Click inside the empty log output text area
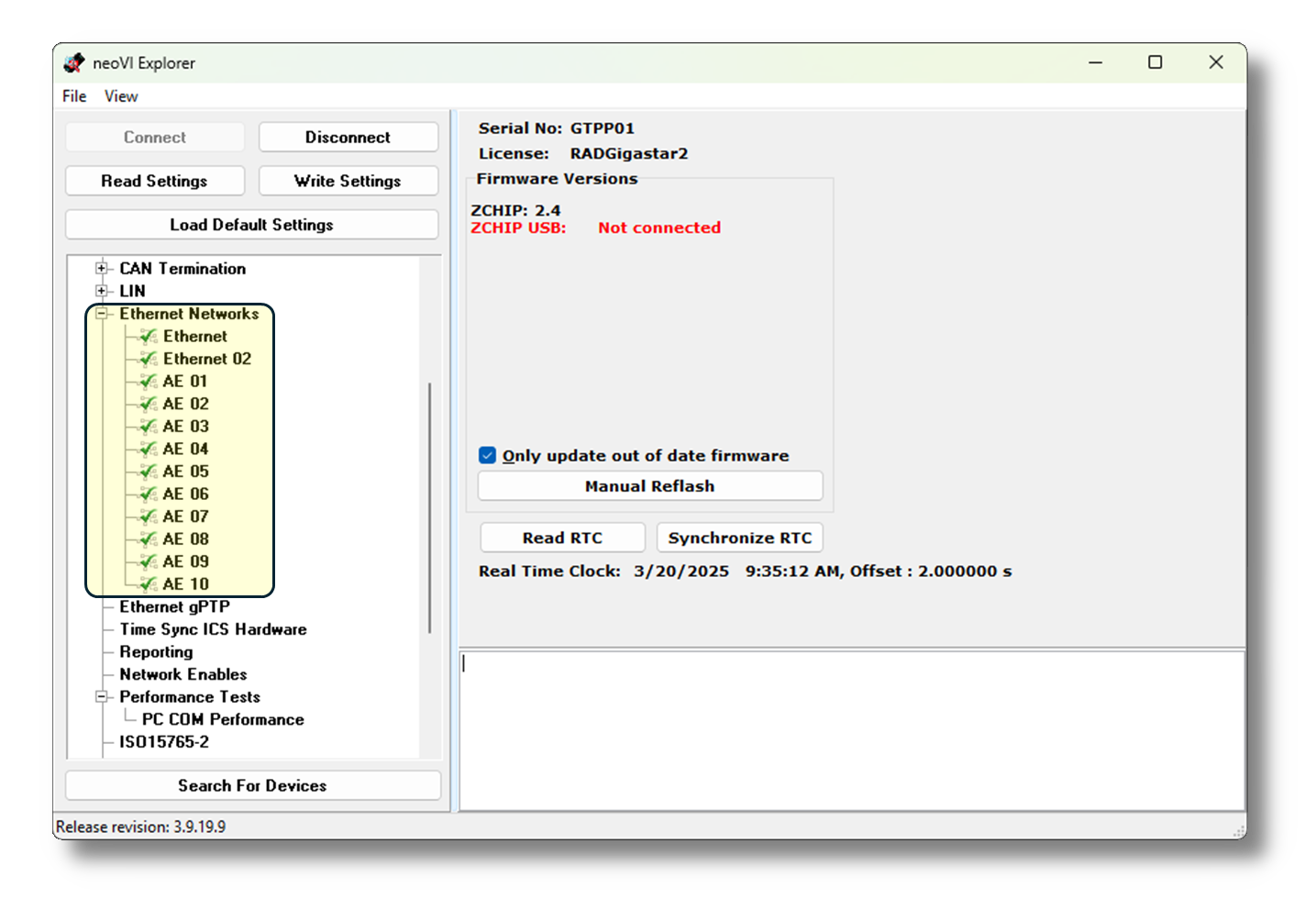Viewport: 1316px width, 899px height. point(851,730)
